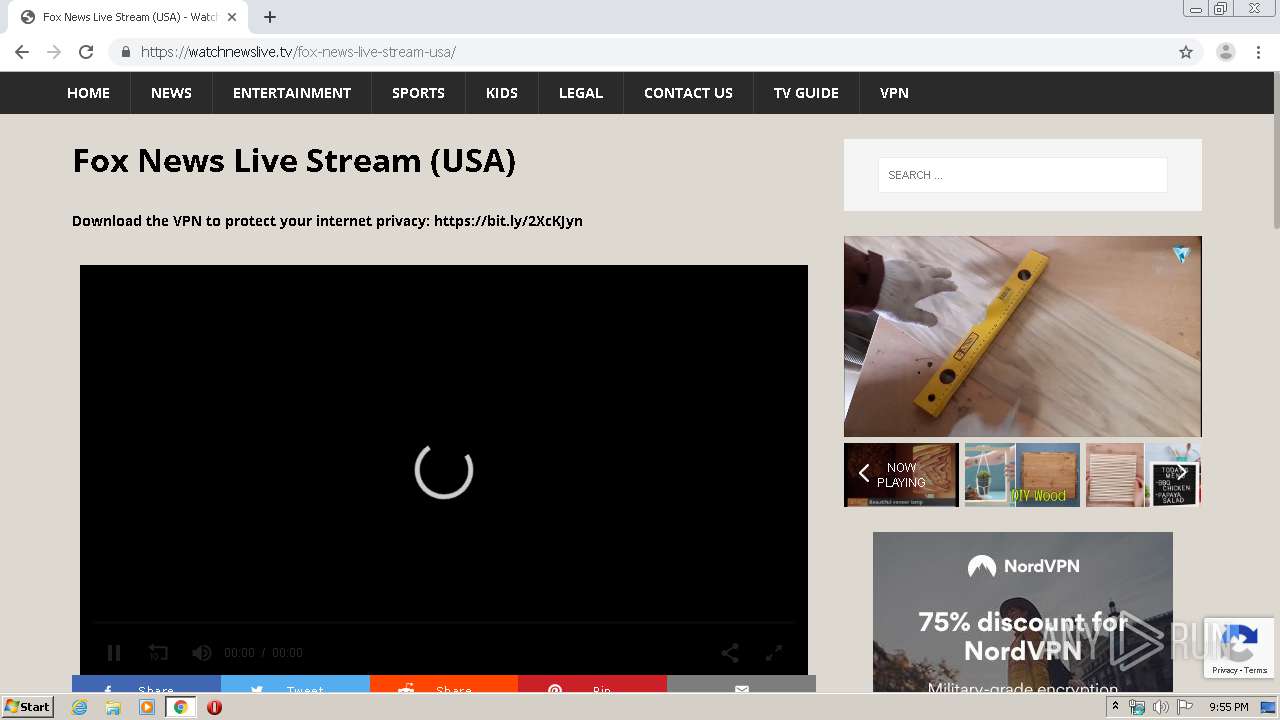Open the Chrome profile avatar

coord(1226,52)
